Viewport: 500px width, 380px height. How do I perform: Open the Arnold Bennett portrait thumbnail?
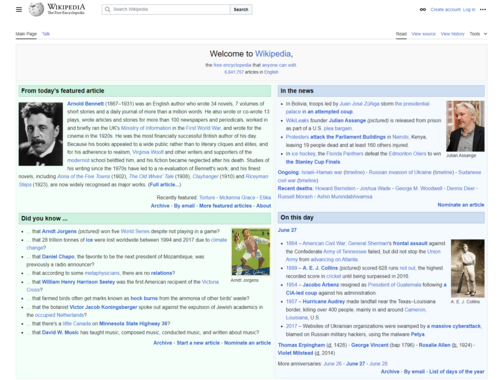point(41,134)
